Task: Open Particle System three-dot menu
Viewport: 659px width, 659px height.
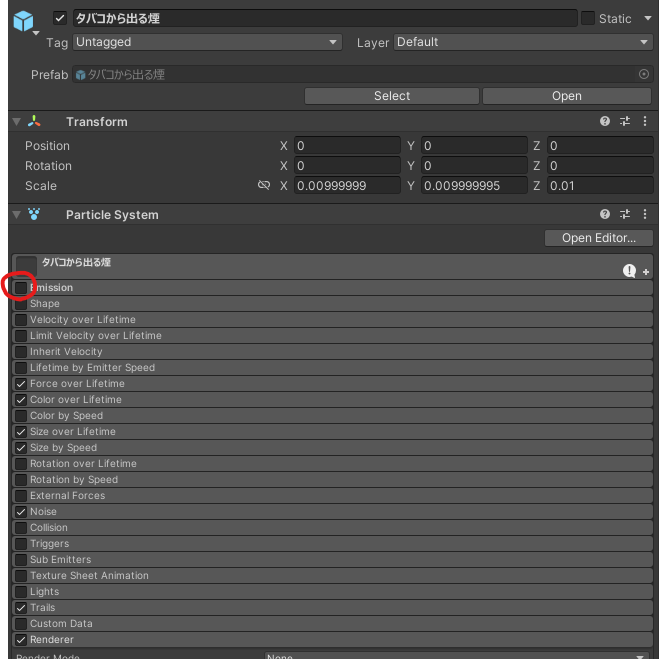Action: (x=645, y=214)
